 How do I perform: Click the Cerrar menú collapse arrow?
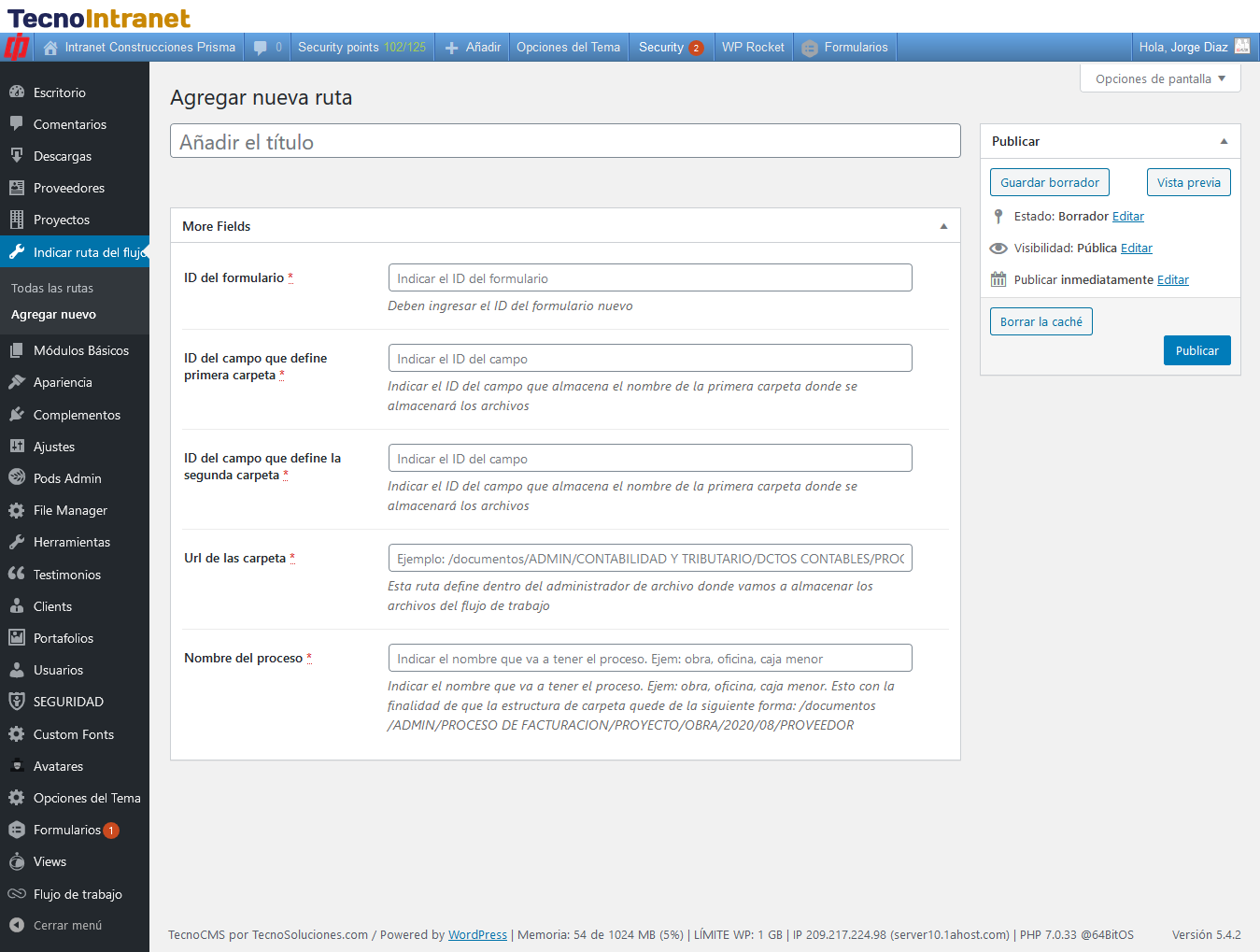[17, 925]
